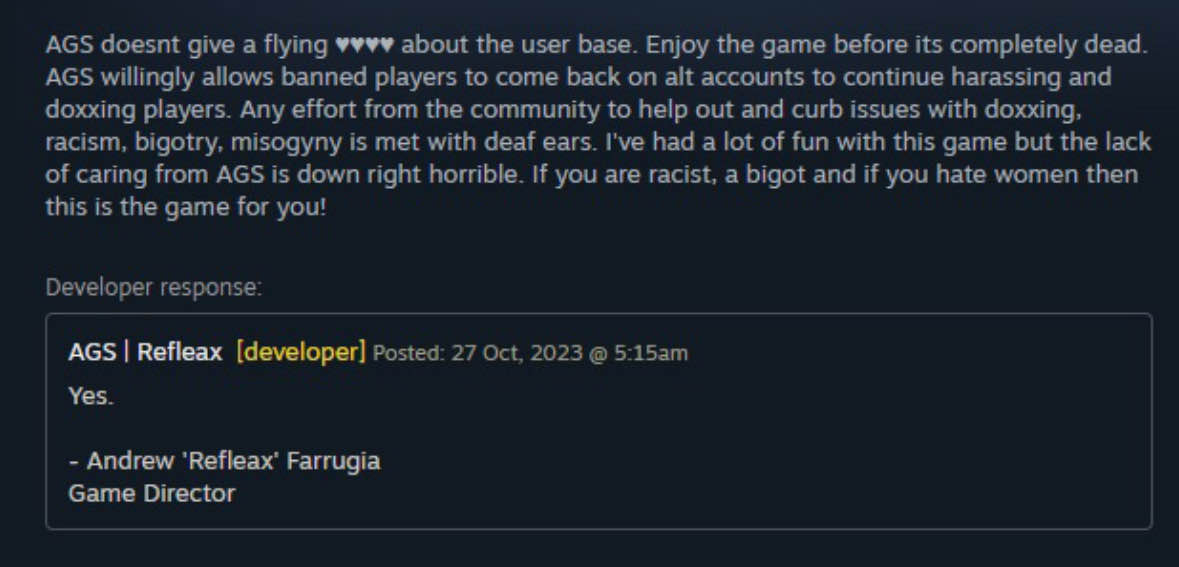Click the 'Yes.' reply text
The width and height of the screenshot is (1179, 567).
click(91, 396)
